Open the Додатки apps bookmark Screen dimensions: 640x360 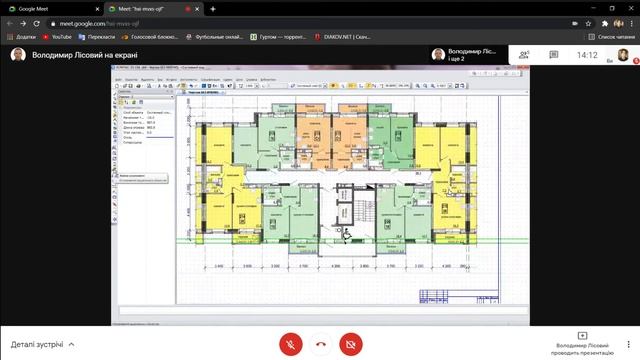tap(22, 37)
